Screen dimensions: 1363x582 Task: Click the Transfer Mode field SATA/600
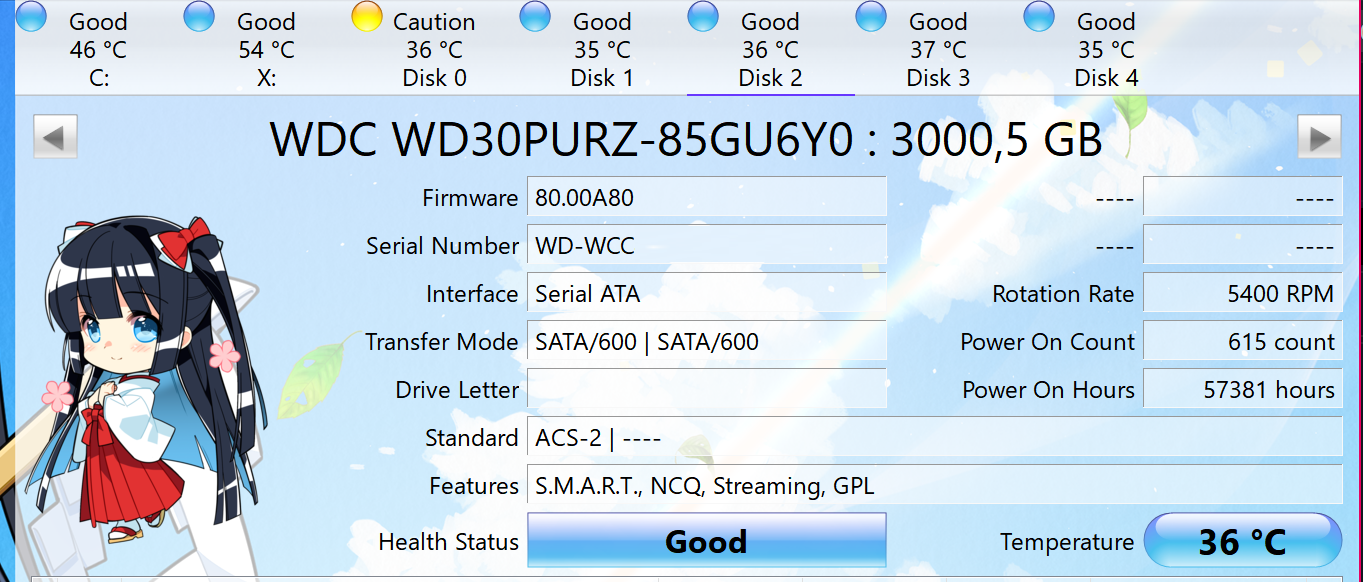[x=707, y=341]
